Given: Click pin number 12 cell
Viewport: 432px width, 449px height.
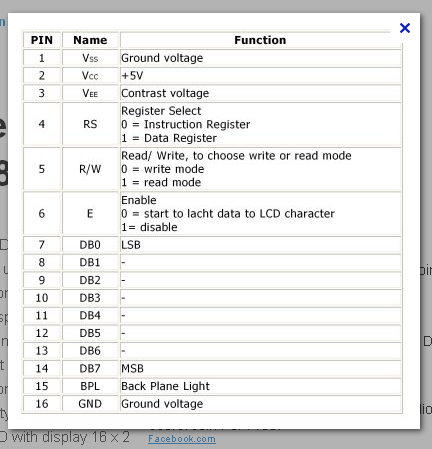Looking at the screenshot, I should click(42, 333).
